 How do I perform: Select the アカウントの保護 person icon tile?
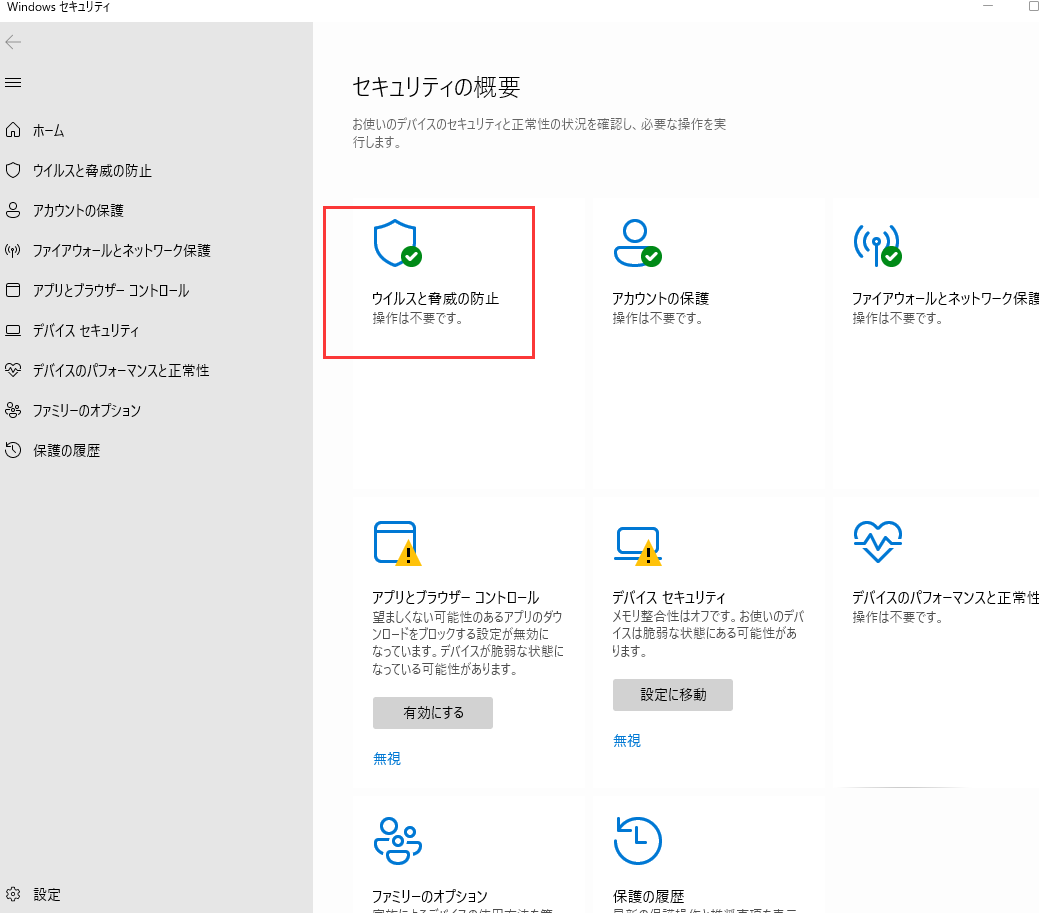point(637,242)
